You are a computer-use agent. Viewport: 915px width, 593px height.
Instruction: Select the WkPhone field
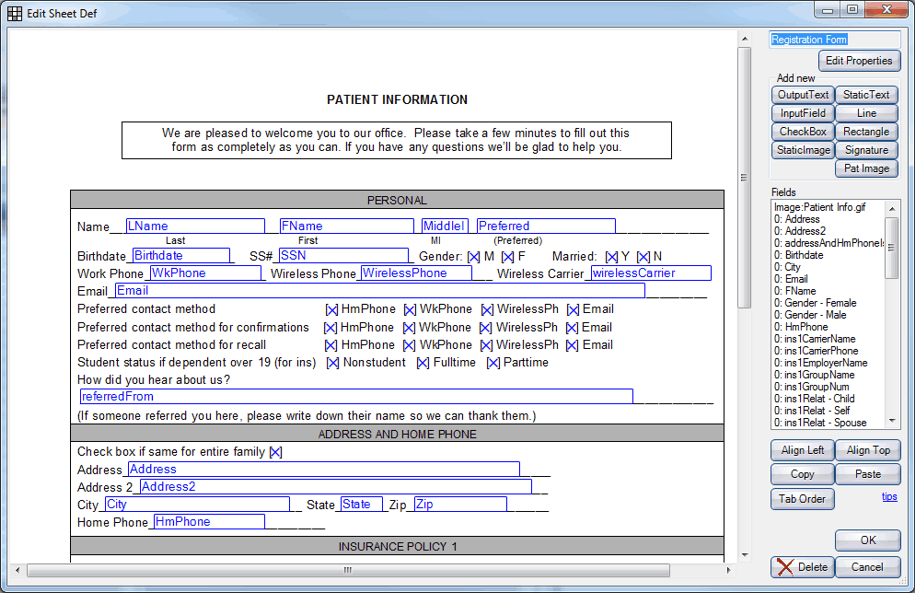tap(205, 273)
